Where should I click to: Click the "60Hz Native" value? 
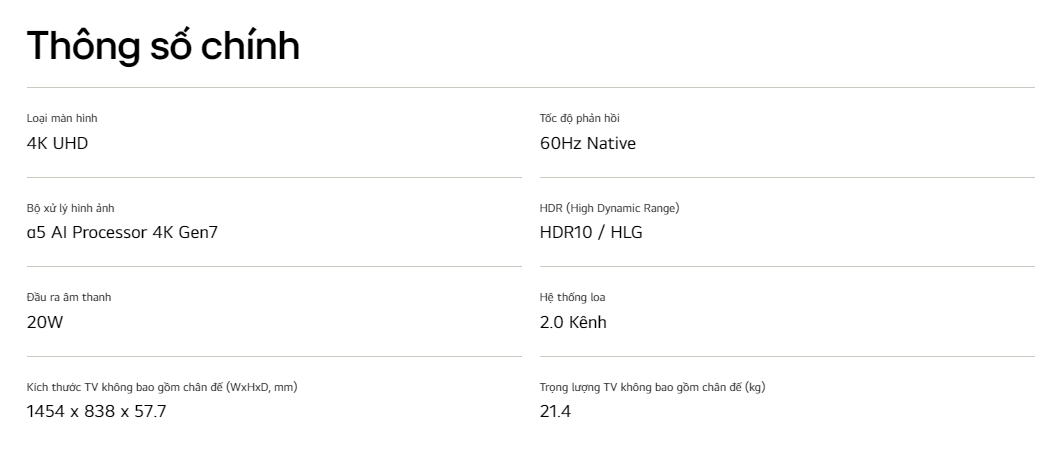point(588,143)
